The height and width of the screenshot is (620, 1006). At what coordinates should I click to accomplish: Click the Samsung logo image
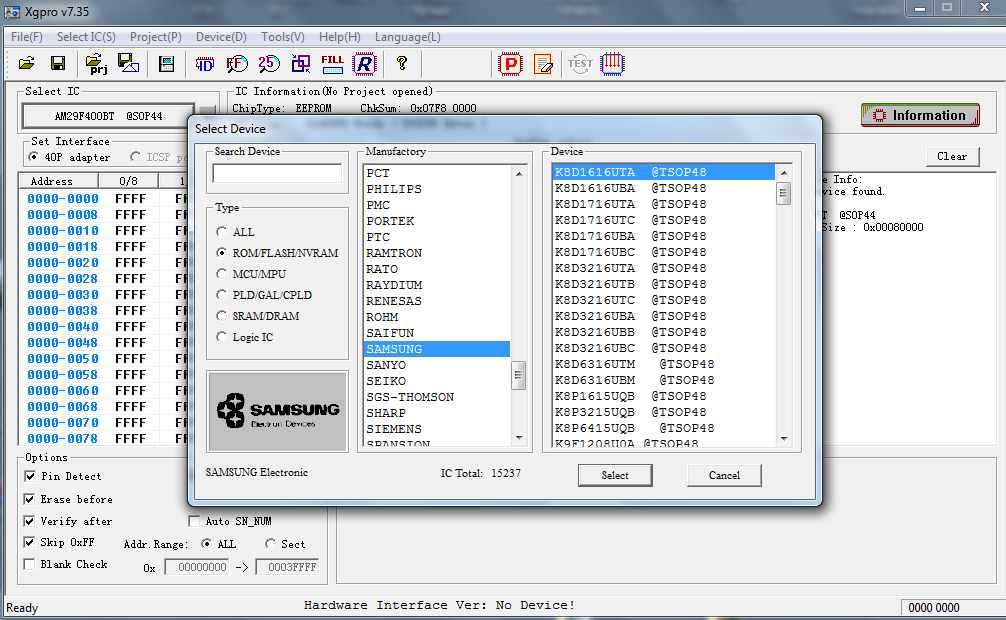(277, 411)
